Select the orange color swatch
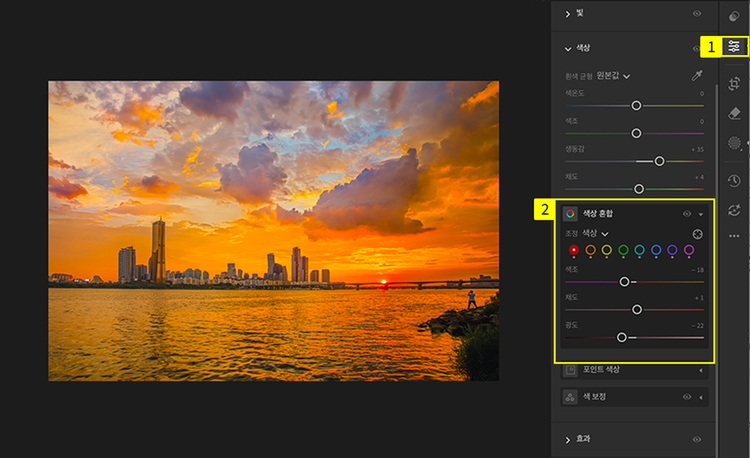The height and width of the screenshot is (458, 750). [590, 250]
